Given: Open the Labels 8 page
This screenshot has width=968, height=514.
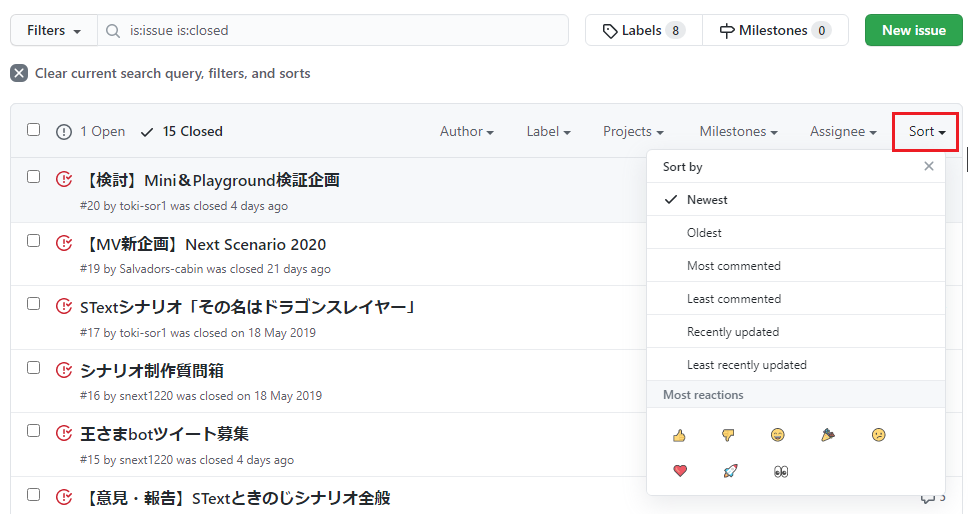Looking at the screenshot, I should tap(644, 30).
